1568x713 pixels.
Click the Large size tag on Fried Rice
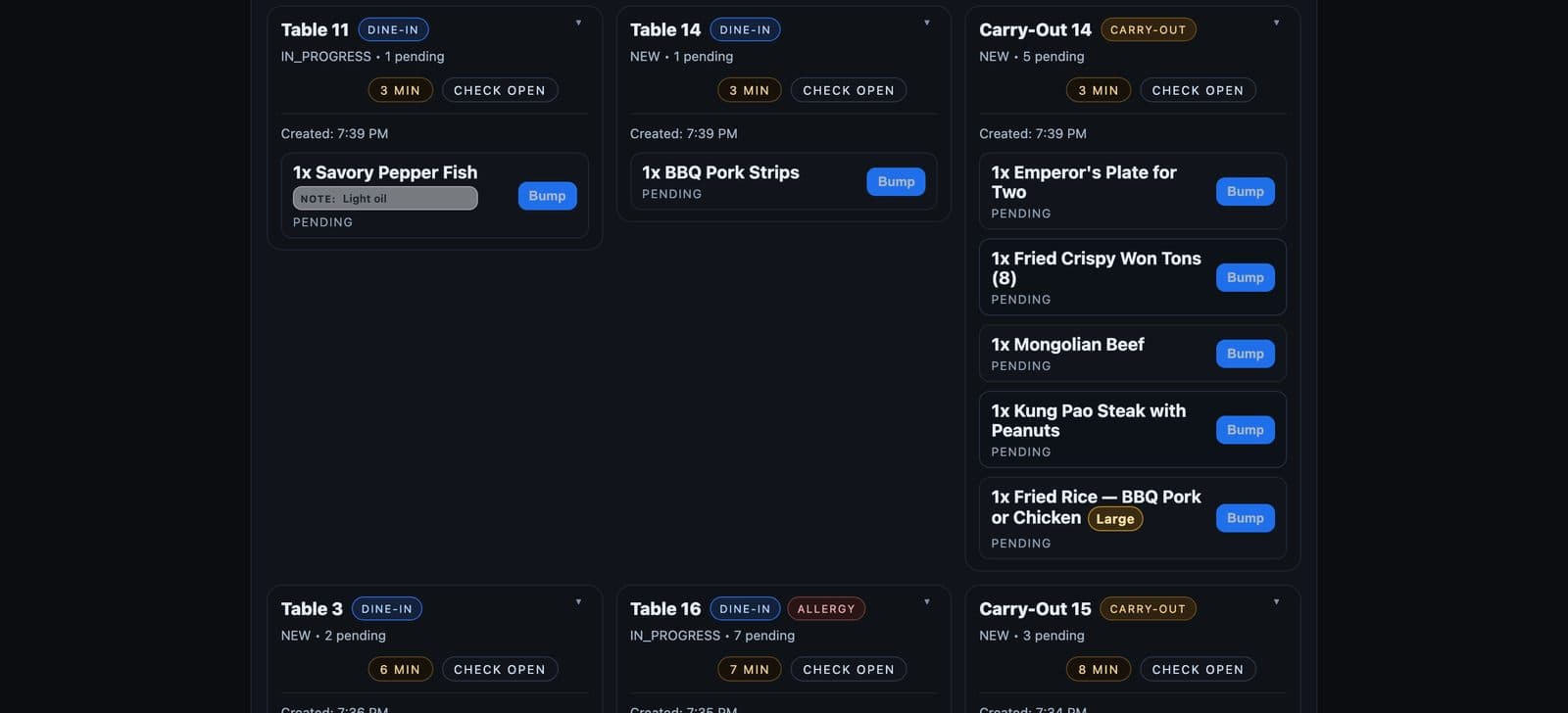tap(1115, 519)
